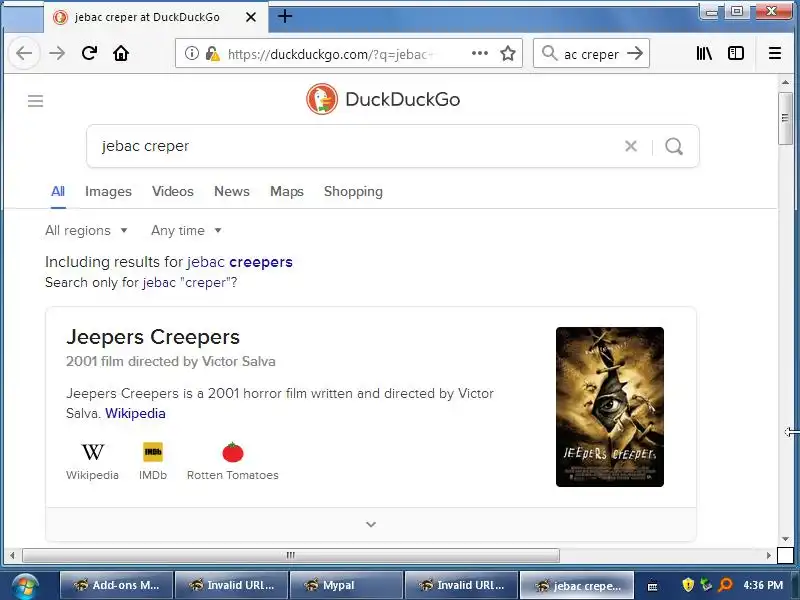800x600 pixels.
Task: Clear the DuckDuckGo search query
Action: click(631, 146)
